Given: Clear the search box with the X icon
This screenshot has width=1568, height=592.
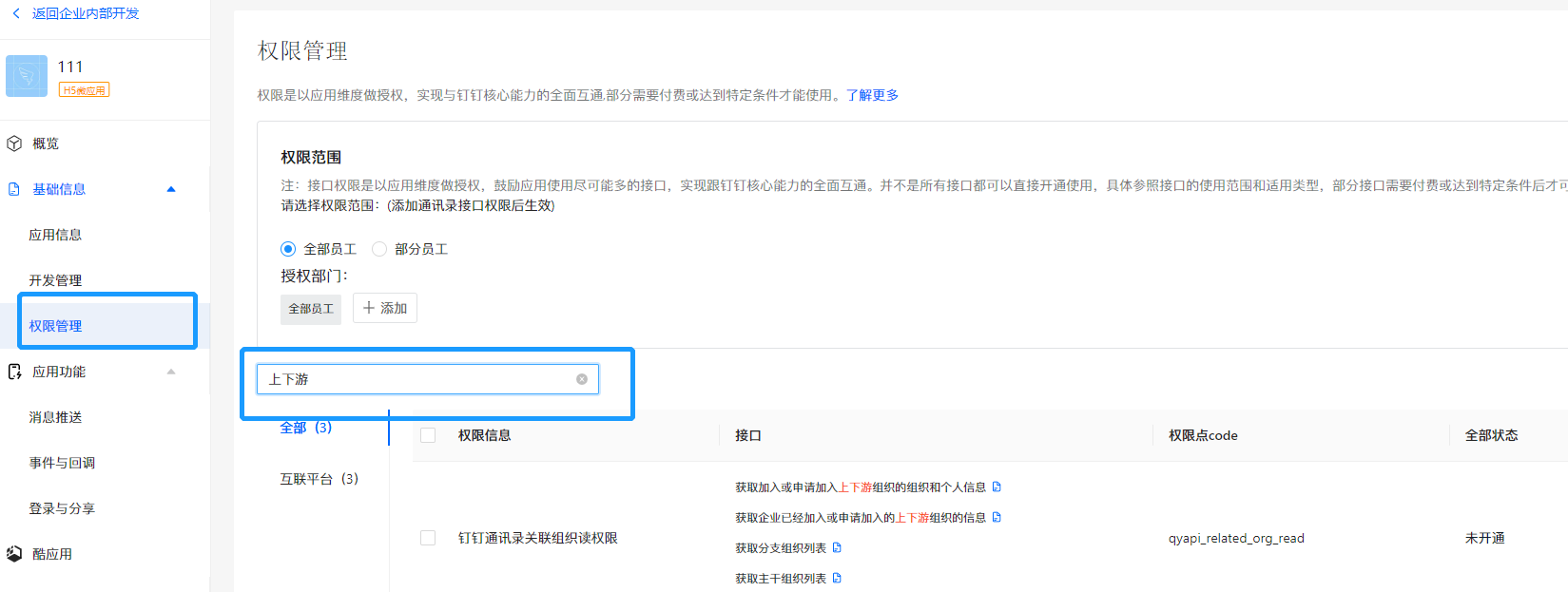Looking at the screenshot, I should (582, 379).
